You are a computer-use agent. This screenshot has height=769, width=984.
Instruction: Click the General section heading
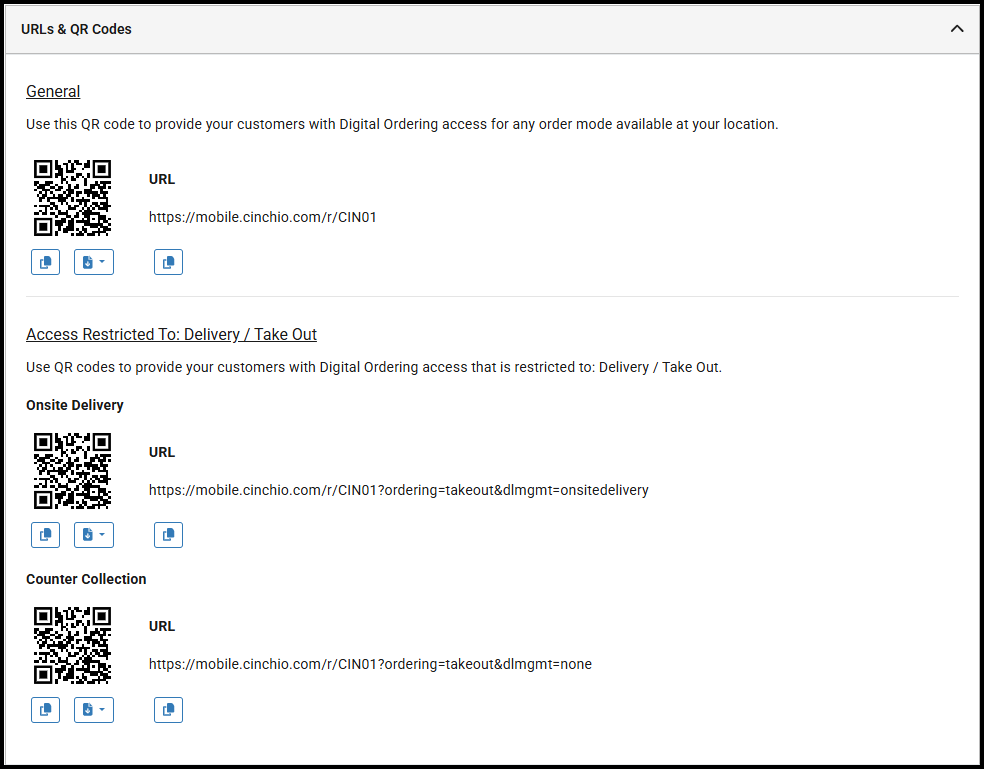[53, 92]
